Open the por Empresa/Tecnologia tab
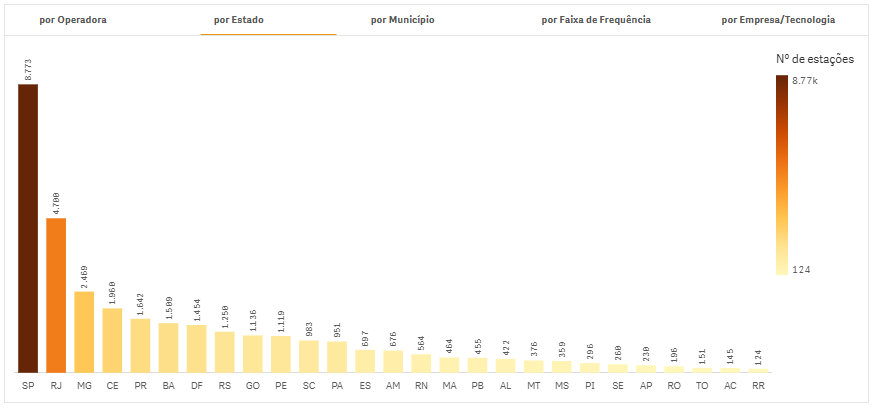 778,20
